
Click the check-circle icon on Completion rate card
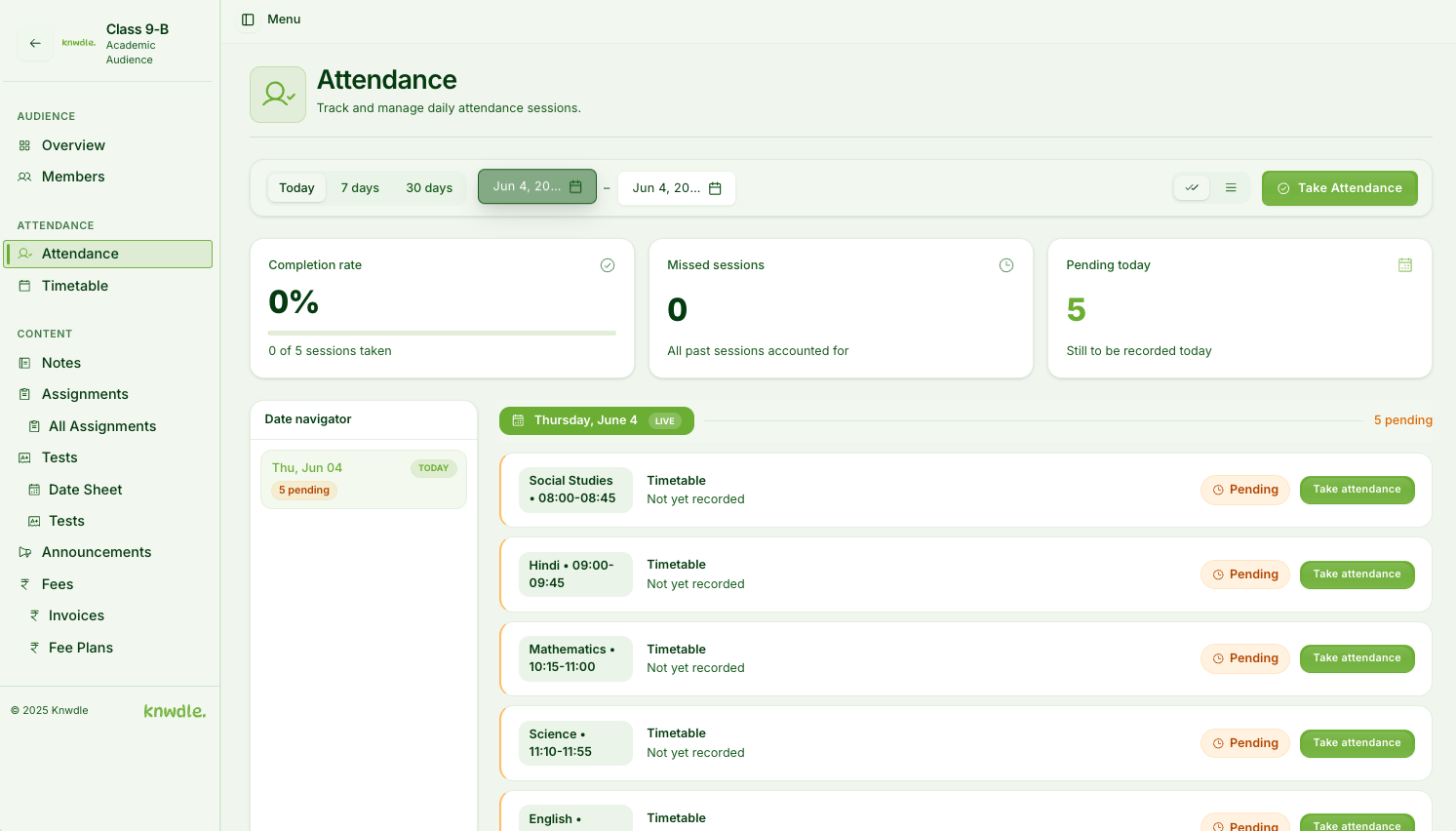608,265
